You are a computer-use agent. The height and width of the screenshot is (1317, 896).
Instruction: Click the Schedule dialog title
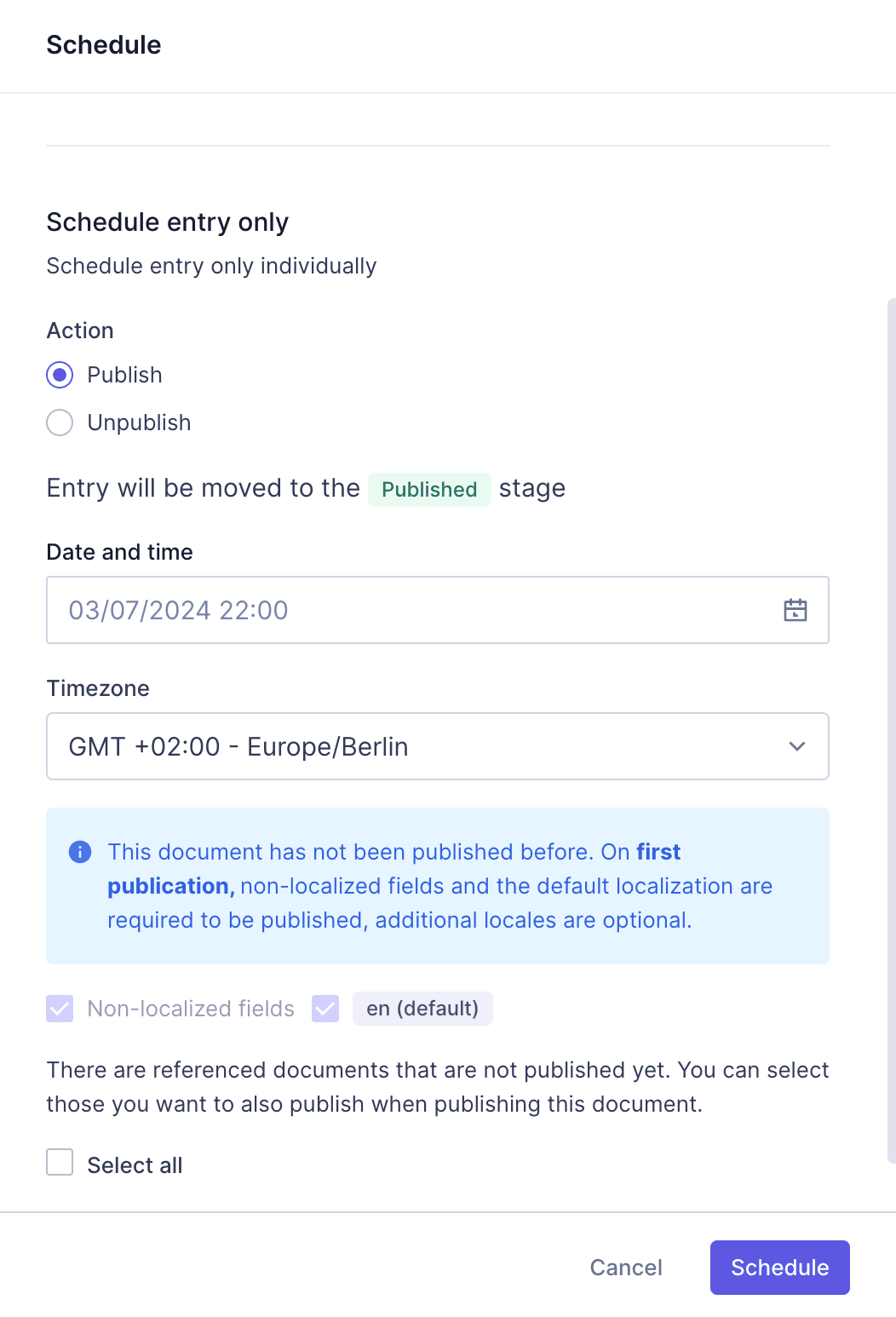pyautogui.click(x=104, y=45)
